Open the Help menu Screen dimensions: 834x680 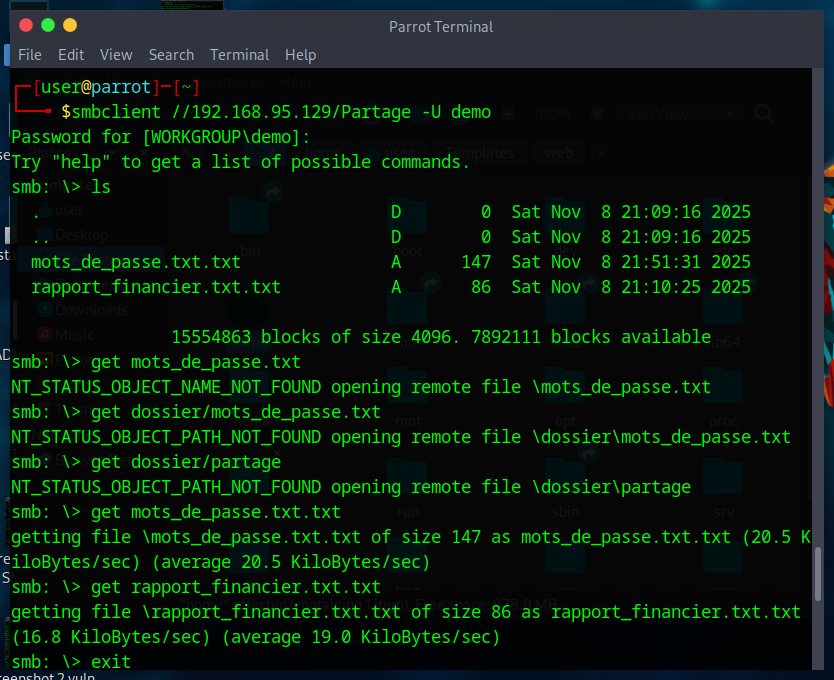pyautogui.click(x=301, y=55)
